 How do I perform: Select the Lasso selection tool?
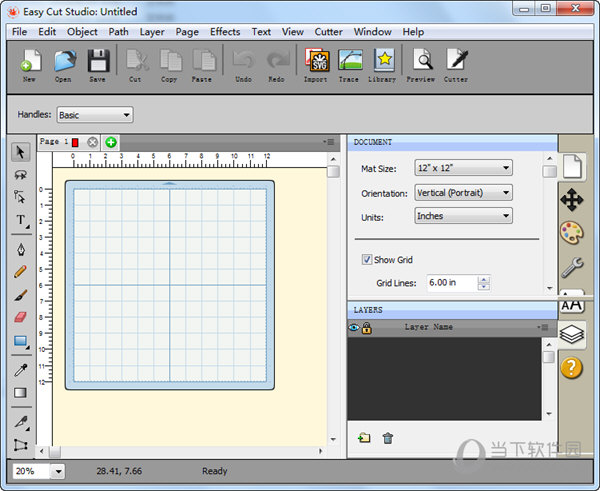coord(20,175)
